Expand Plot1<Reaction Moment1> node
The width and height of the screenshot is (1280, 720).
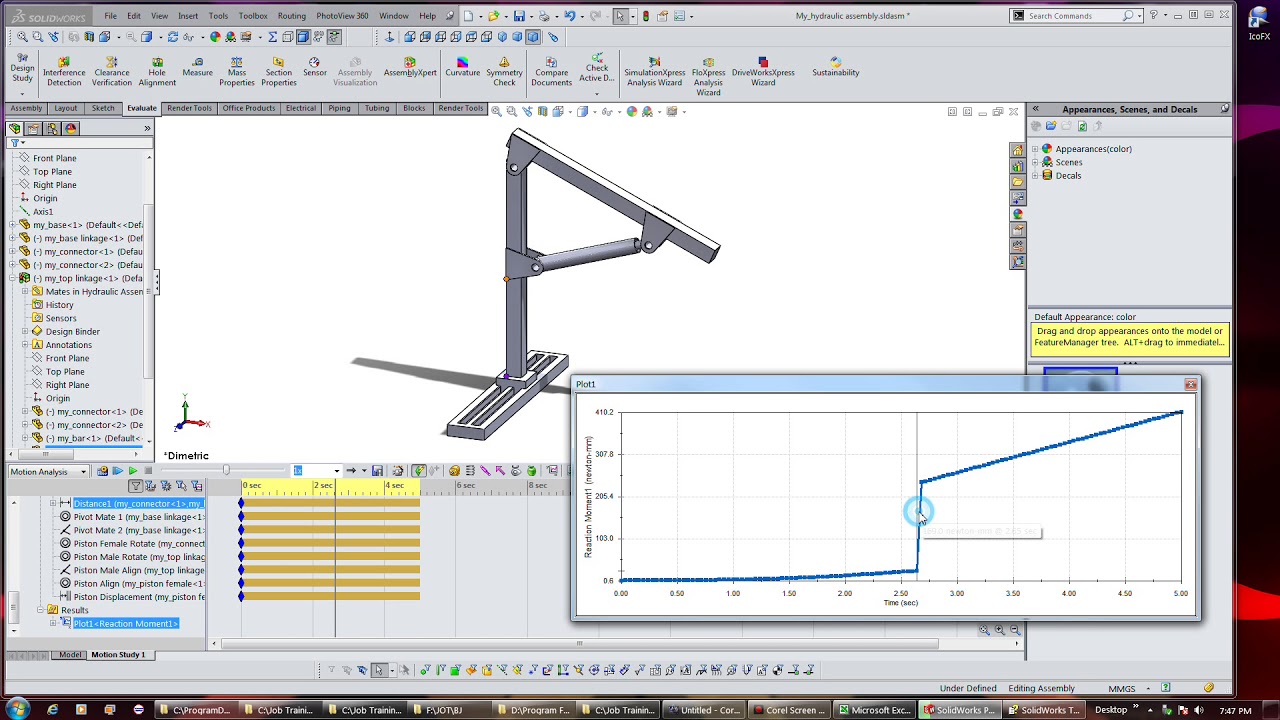(x=53, y=623)
